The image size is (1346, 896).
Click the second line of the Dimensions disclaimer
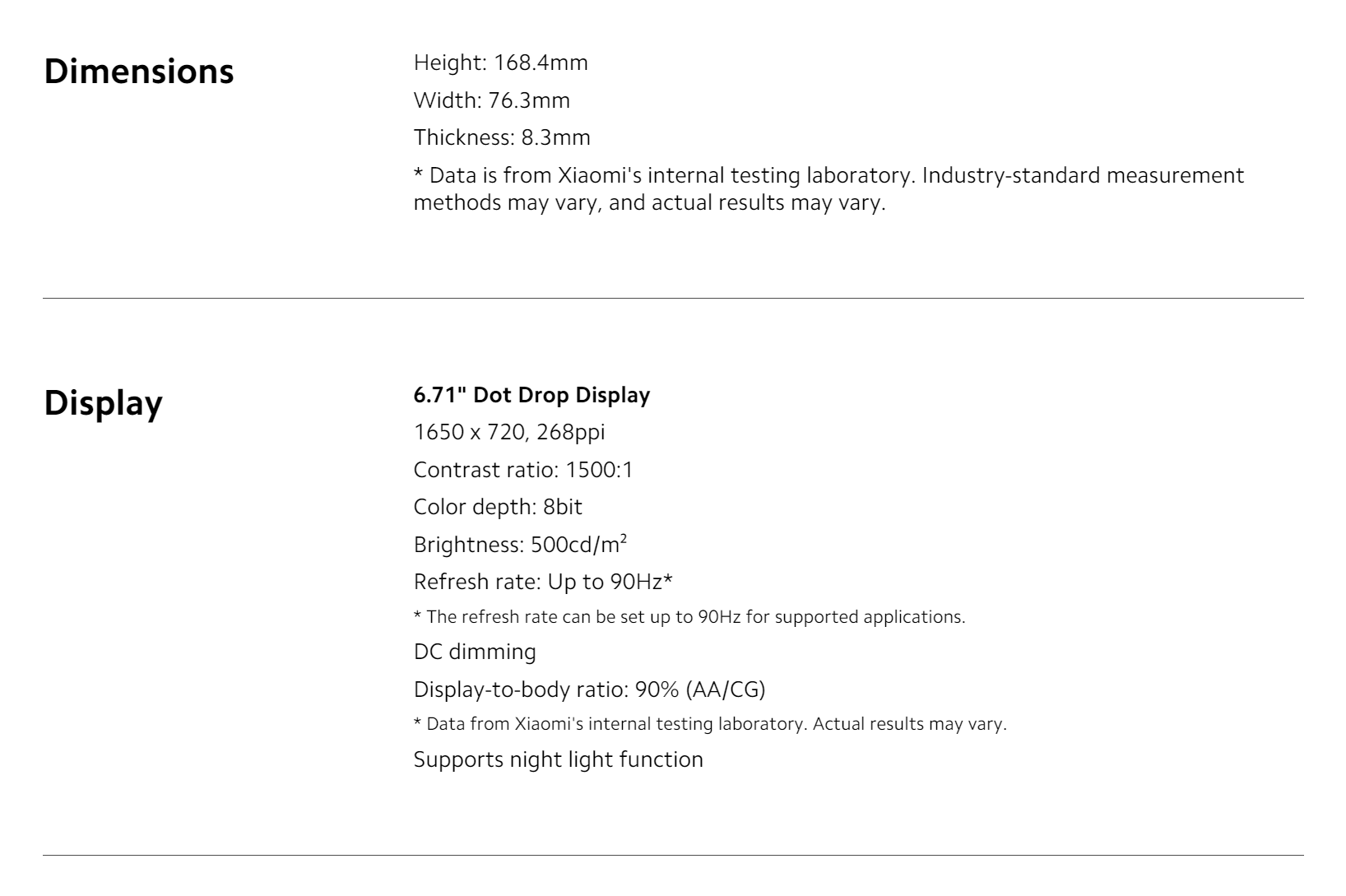pos(649,202)
